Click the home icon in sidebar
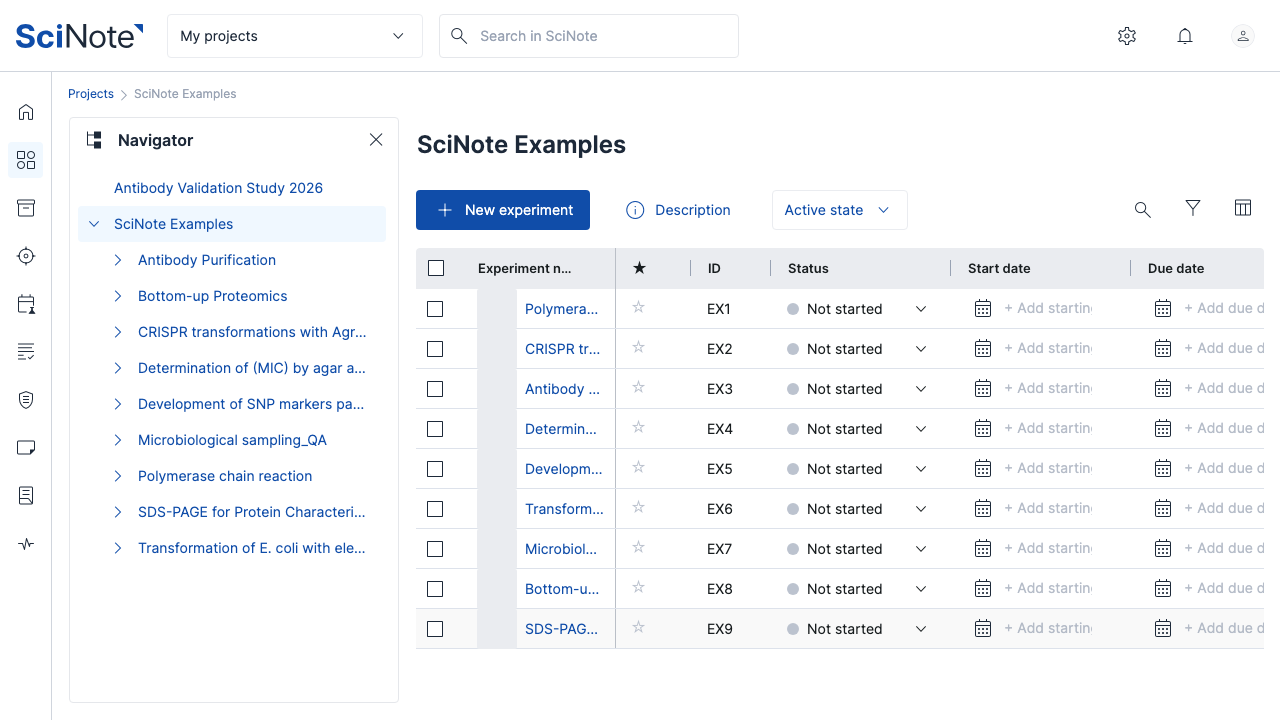Image resolution: width=1280 pixels, height=720 pixels. click(26, 112)
